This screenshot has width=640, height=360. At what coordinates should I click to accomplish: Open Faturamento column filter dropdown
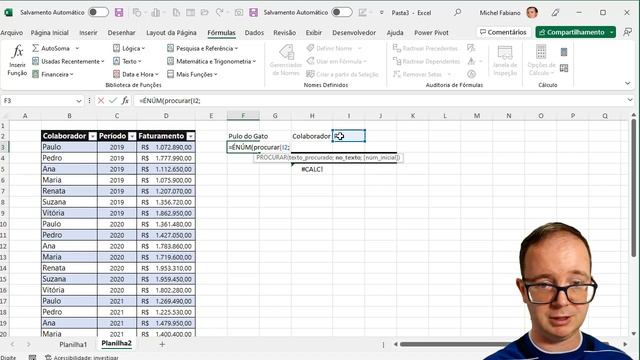click(x=191, y=136)
